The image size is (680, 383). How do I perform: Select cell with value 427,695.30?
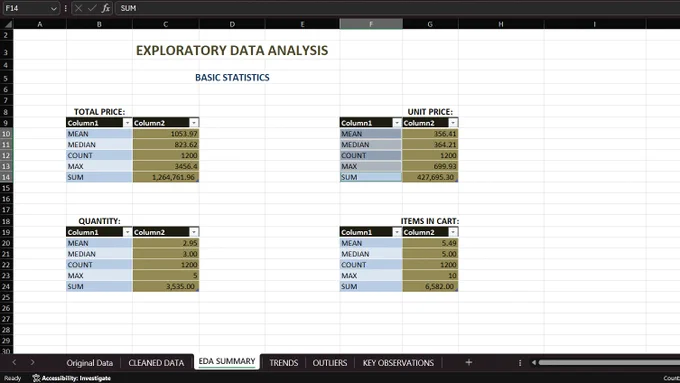[430, 177]
